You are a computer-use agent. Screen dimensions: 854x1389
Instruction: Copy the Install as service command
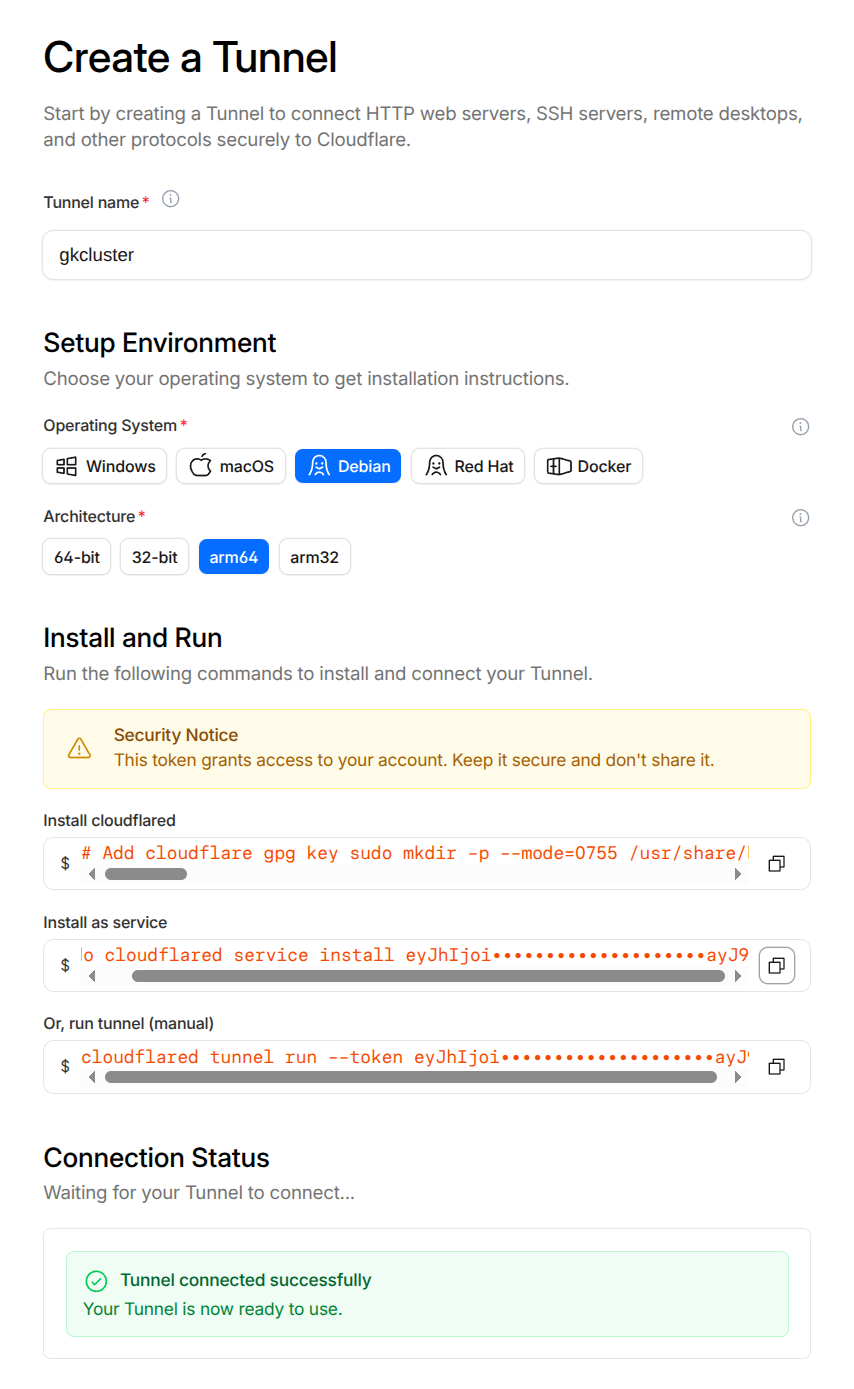(x=776, y=966)
